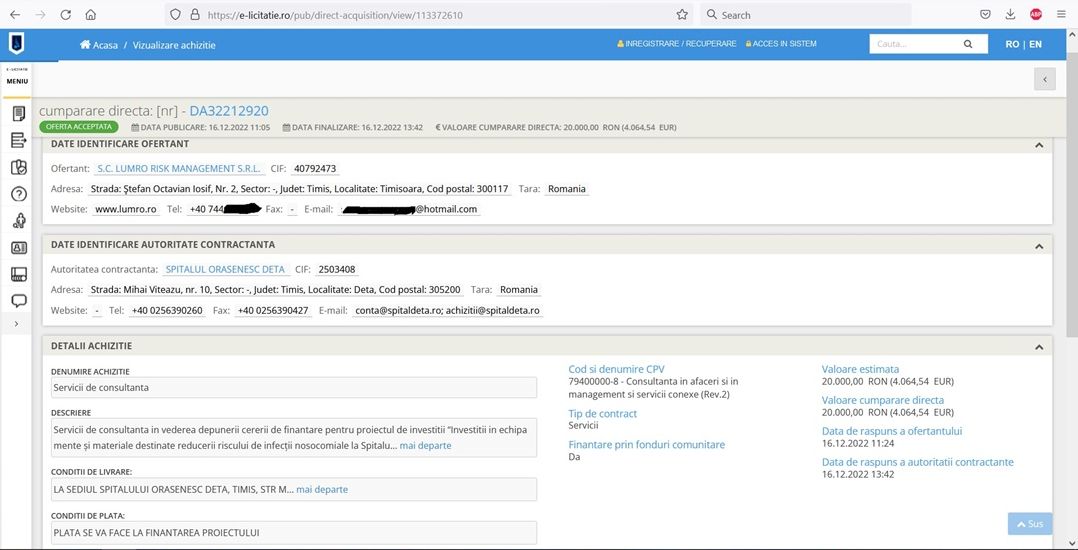Switch language to EN
Image resolution: width=1078 pixels, height=550 pixels.
tap(1035, 44)
